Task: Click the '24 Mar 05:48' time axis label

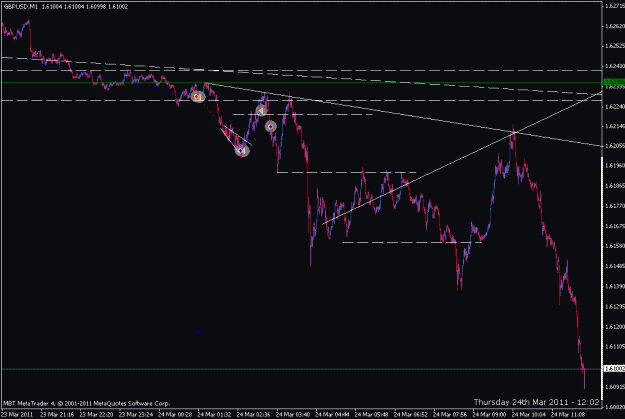Action: tap(371, 415)
